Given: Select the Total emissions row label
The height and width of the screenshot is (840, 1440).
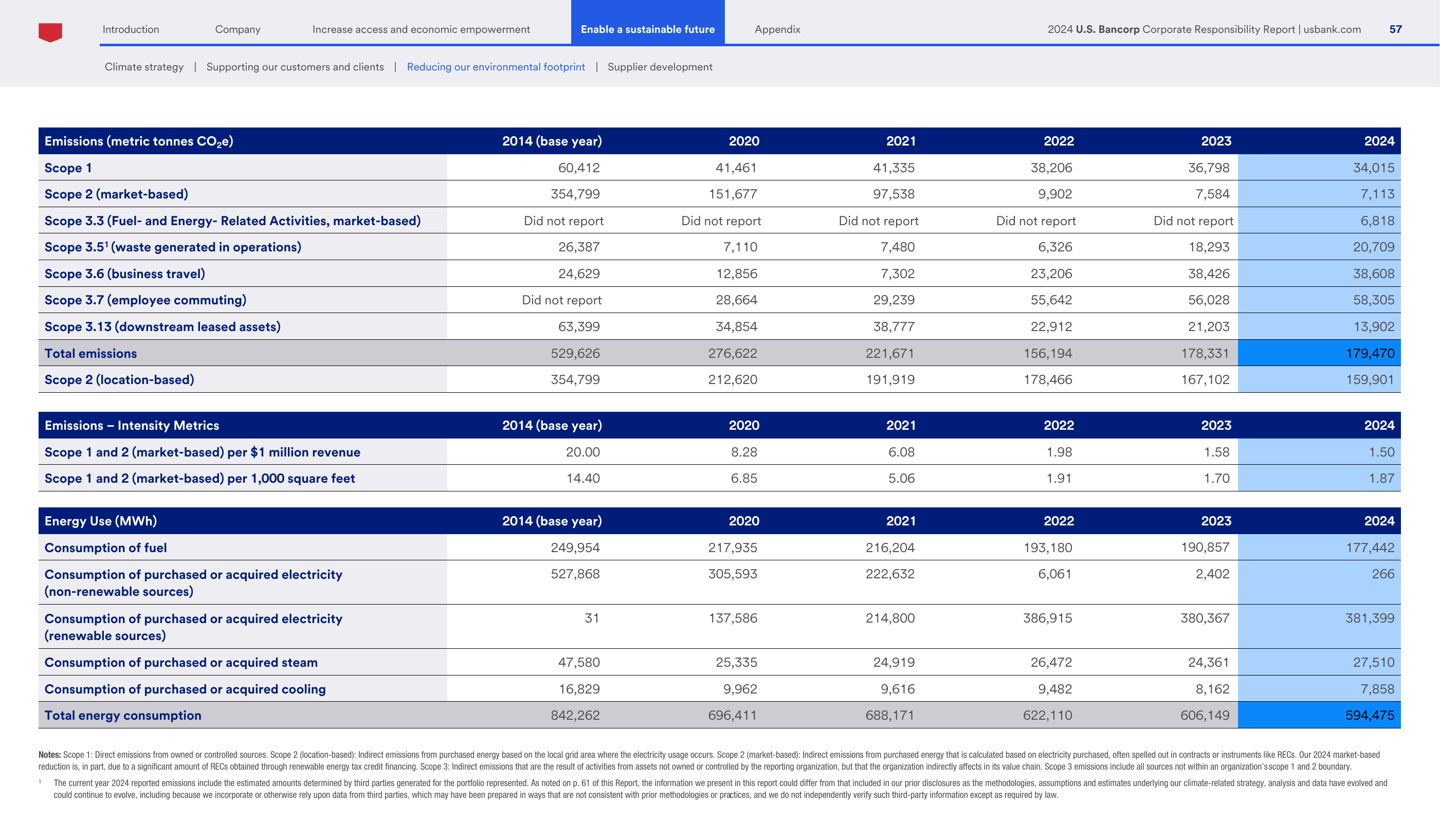Looking at the screenshot, I should [x=91, y=353].
